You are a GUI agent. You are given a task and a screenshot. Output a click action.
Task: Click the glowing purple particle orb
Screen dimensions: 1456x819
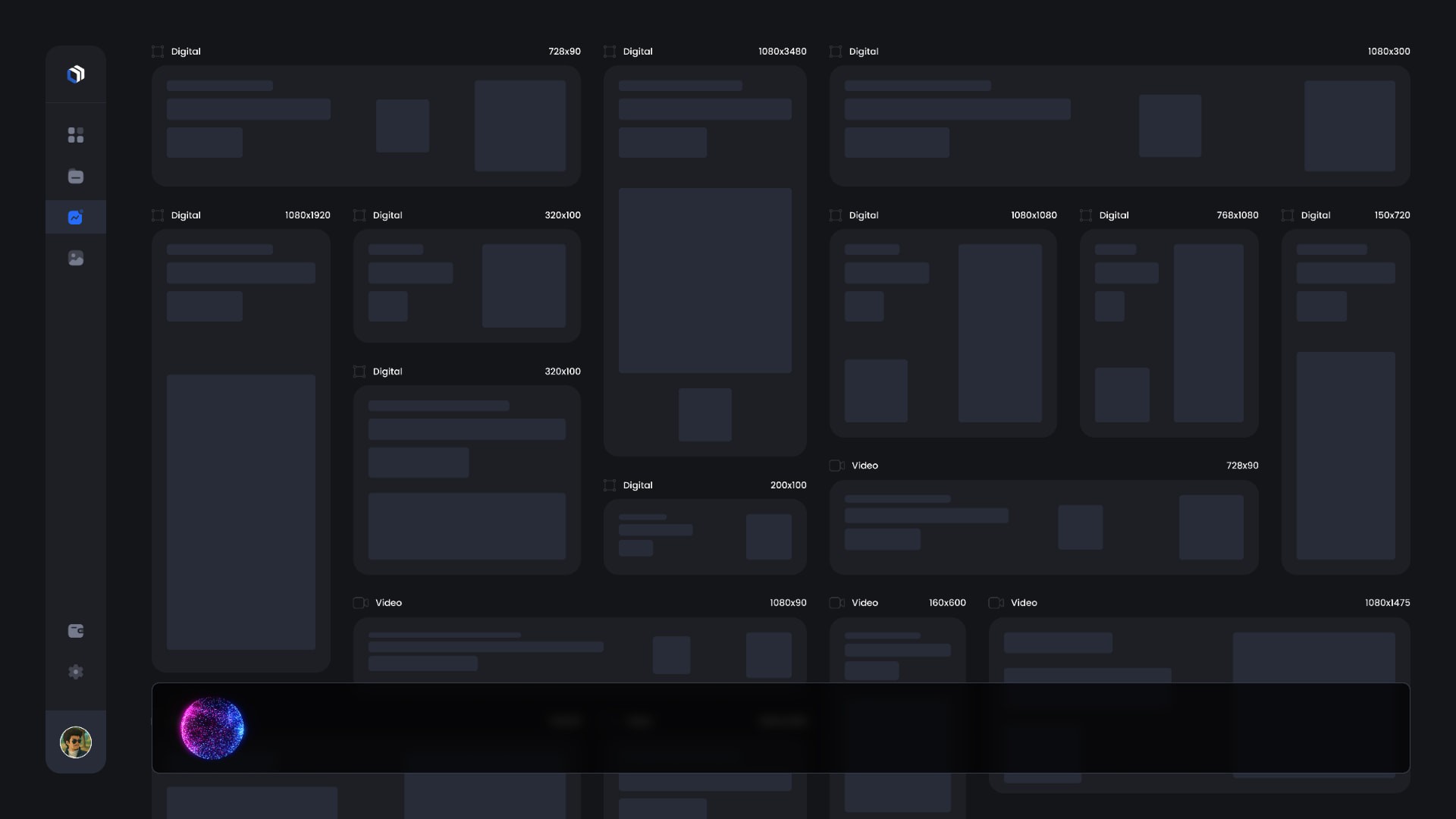(x=212, y=728)
